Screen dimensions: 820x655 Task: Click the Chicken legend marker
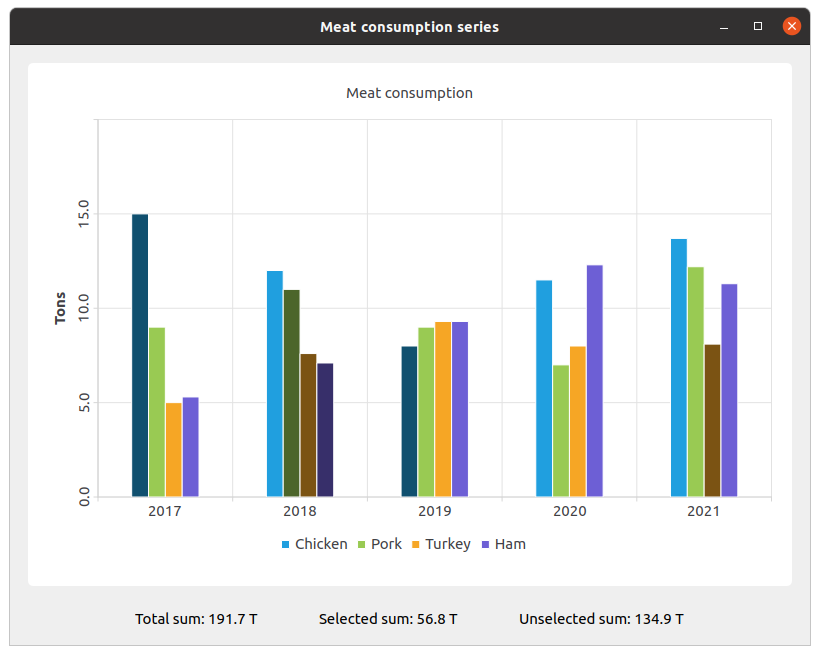tap(283, 544)
